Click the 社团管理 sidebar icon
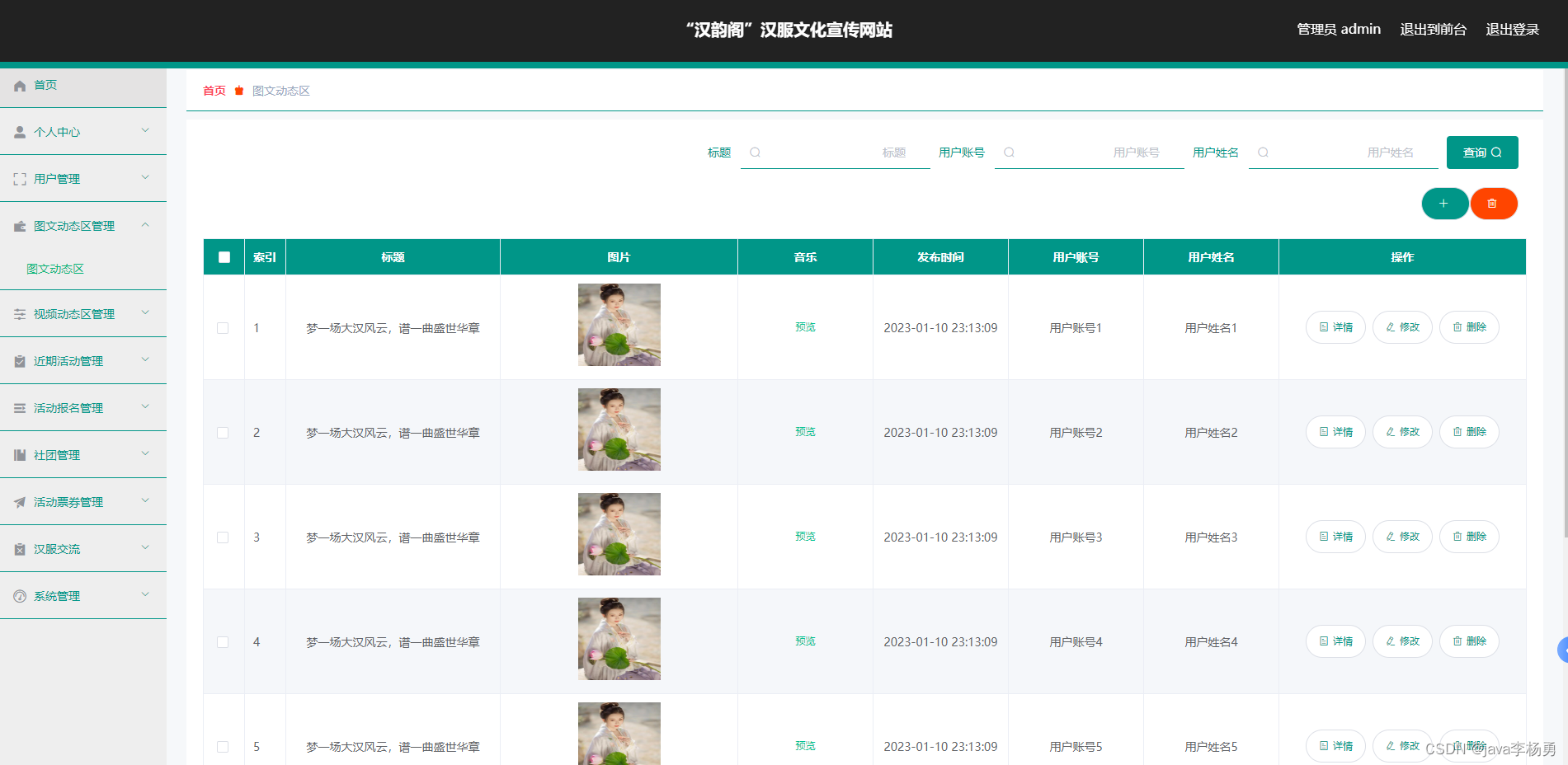Screen dimensions: 1568x765 [x=20, y=455]
